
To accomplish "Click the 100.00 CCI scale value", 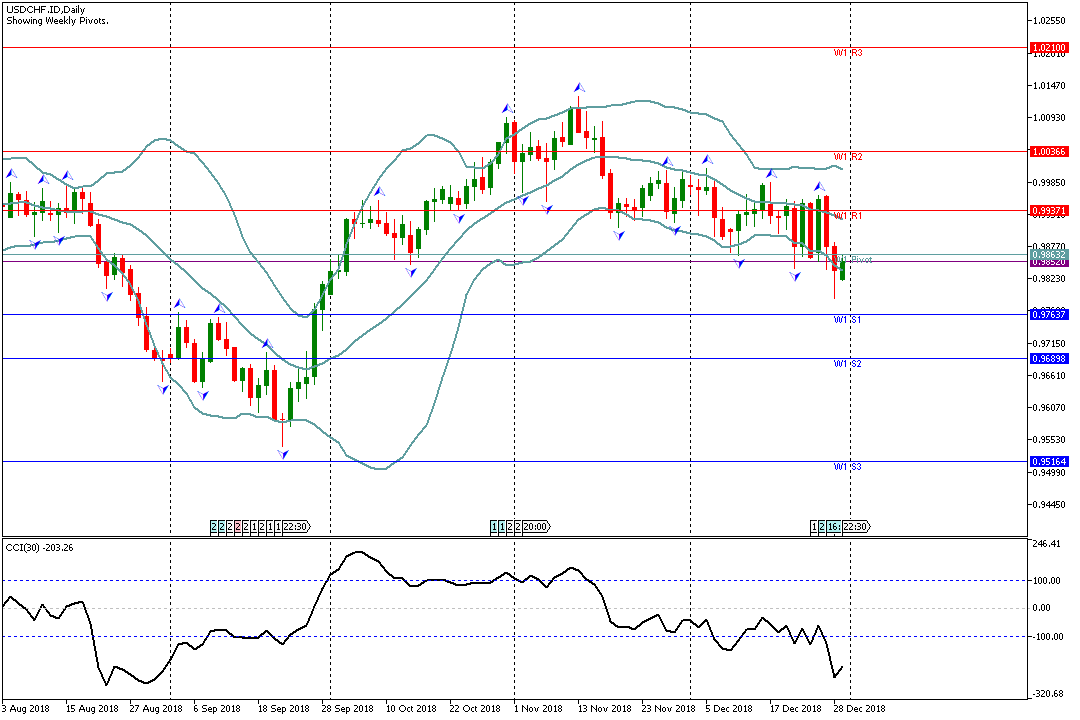I will pyautogui.click(x=1047, y=581).
